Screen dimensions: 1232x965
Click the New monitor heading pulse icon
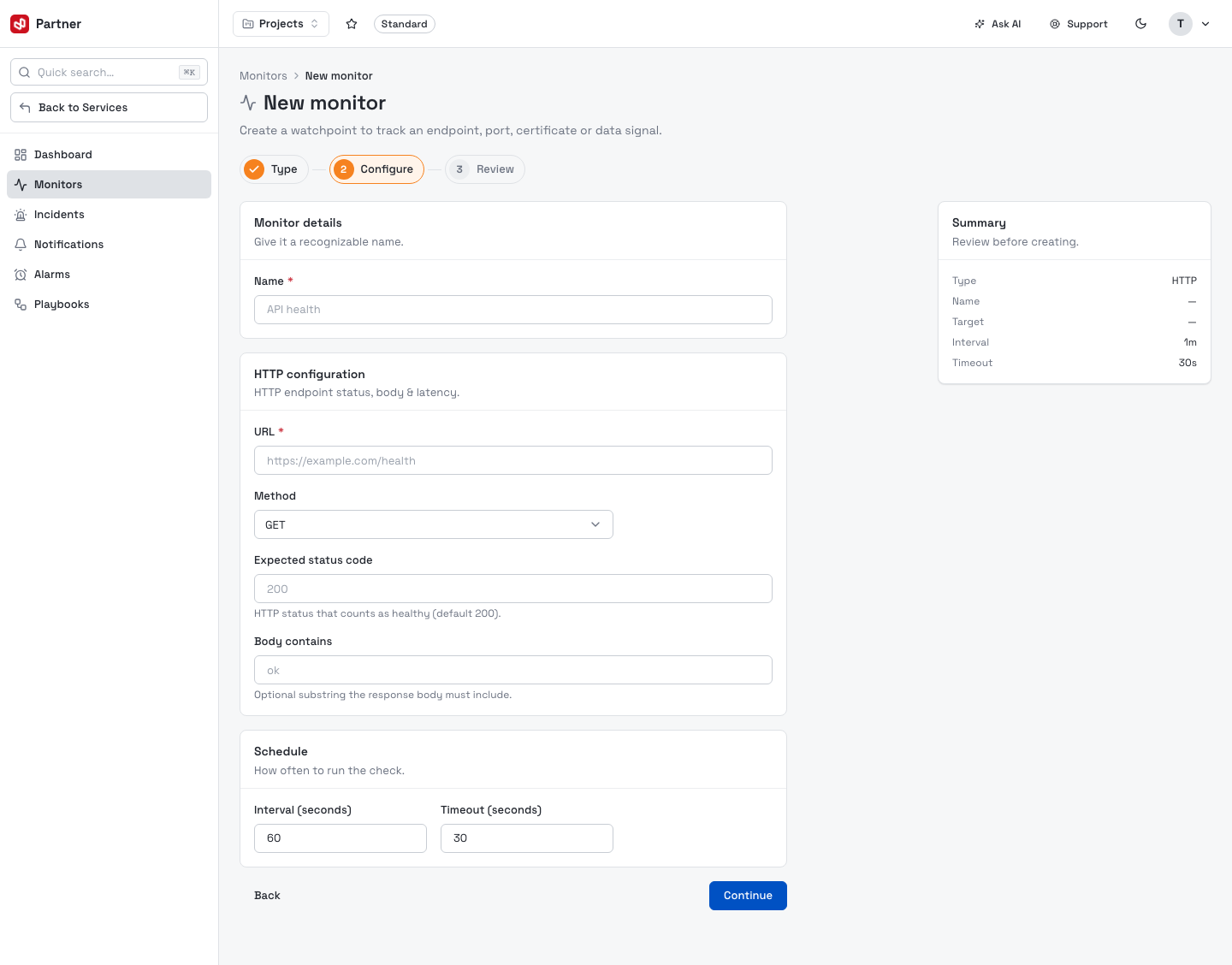click(x=248, y=103)
